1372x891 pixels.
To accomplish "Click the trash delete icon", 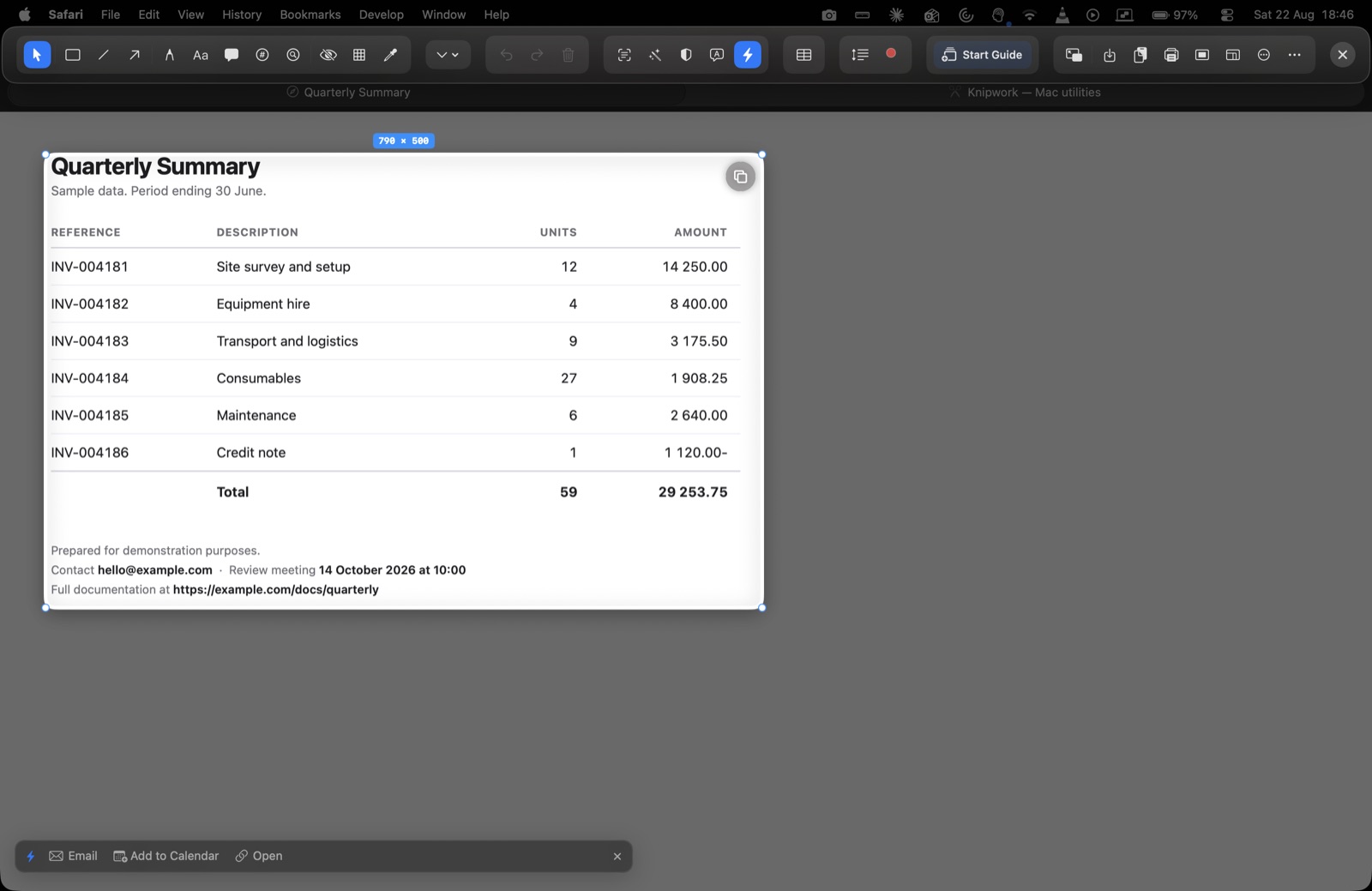I will 569,55.
